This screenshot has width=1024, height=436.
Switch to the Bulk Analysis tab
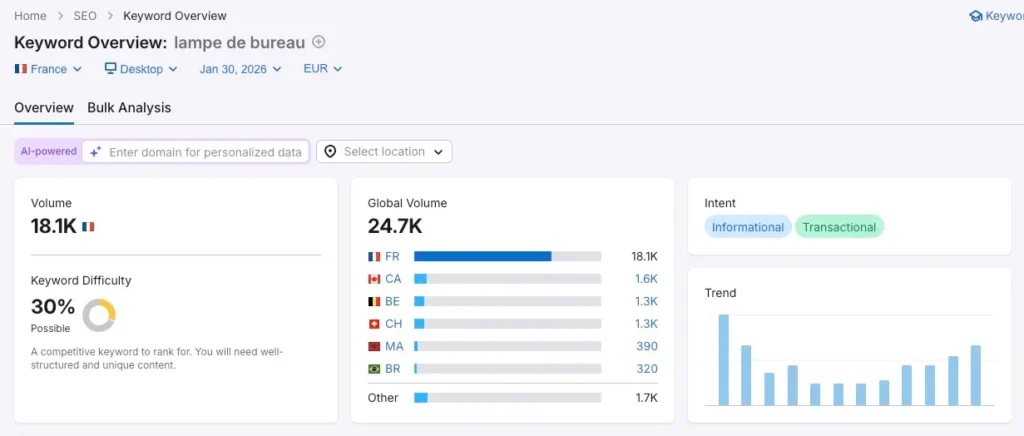129,108
